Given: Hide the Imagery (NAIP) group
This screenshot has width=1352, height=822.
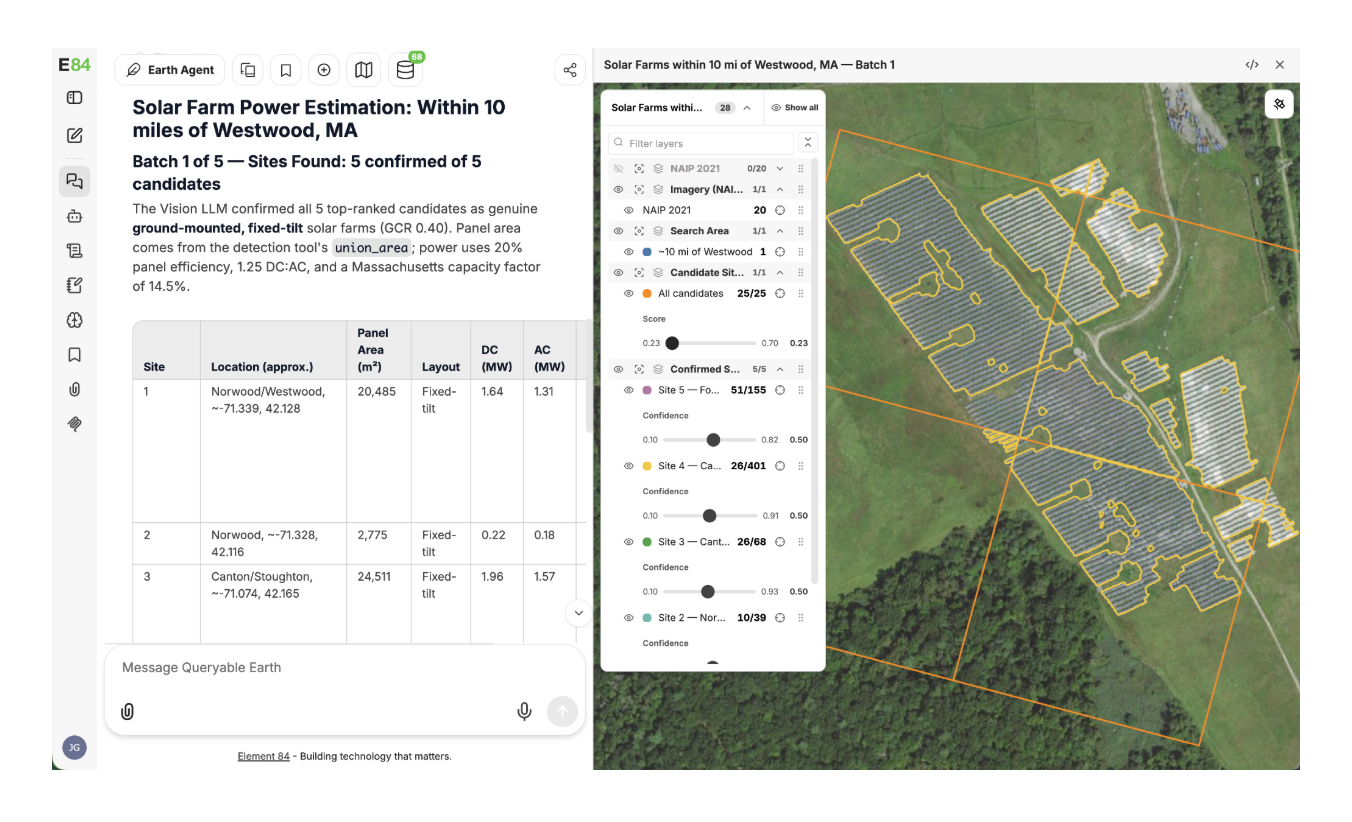Looking at the screenshot, I should coord(618,189).
